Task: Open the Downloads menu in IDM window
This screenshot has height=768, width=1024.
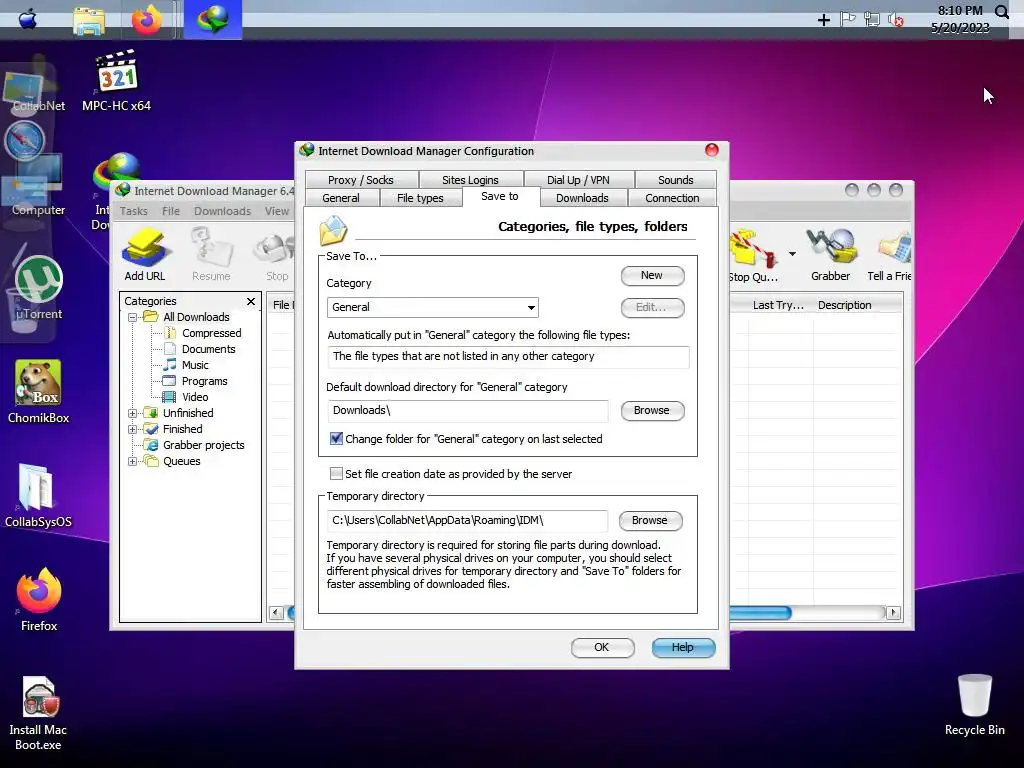Action: pos(222,211)
